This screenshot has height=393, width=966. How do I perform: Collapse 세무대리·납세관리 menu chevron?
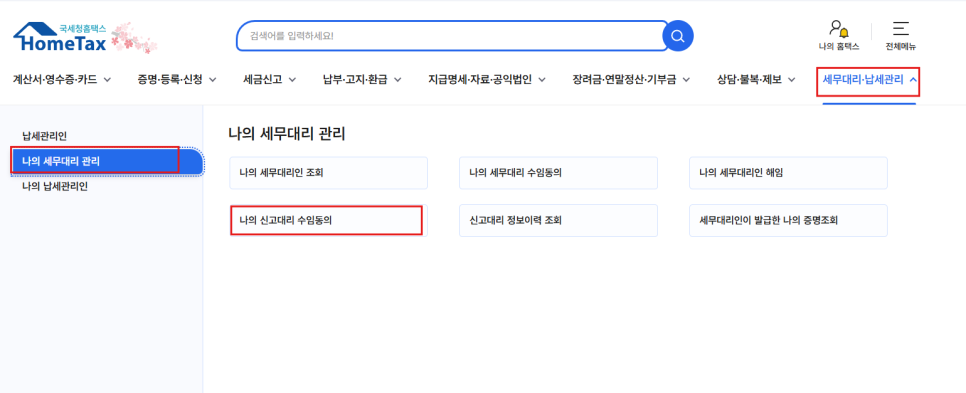pyautogui.click(x=912, y=79)
